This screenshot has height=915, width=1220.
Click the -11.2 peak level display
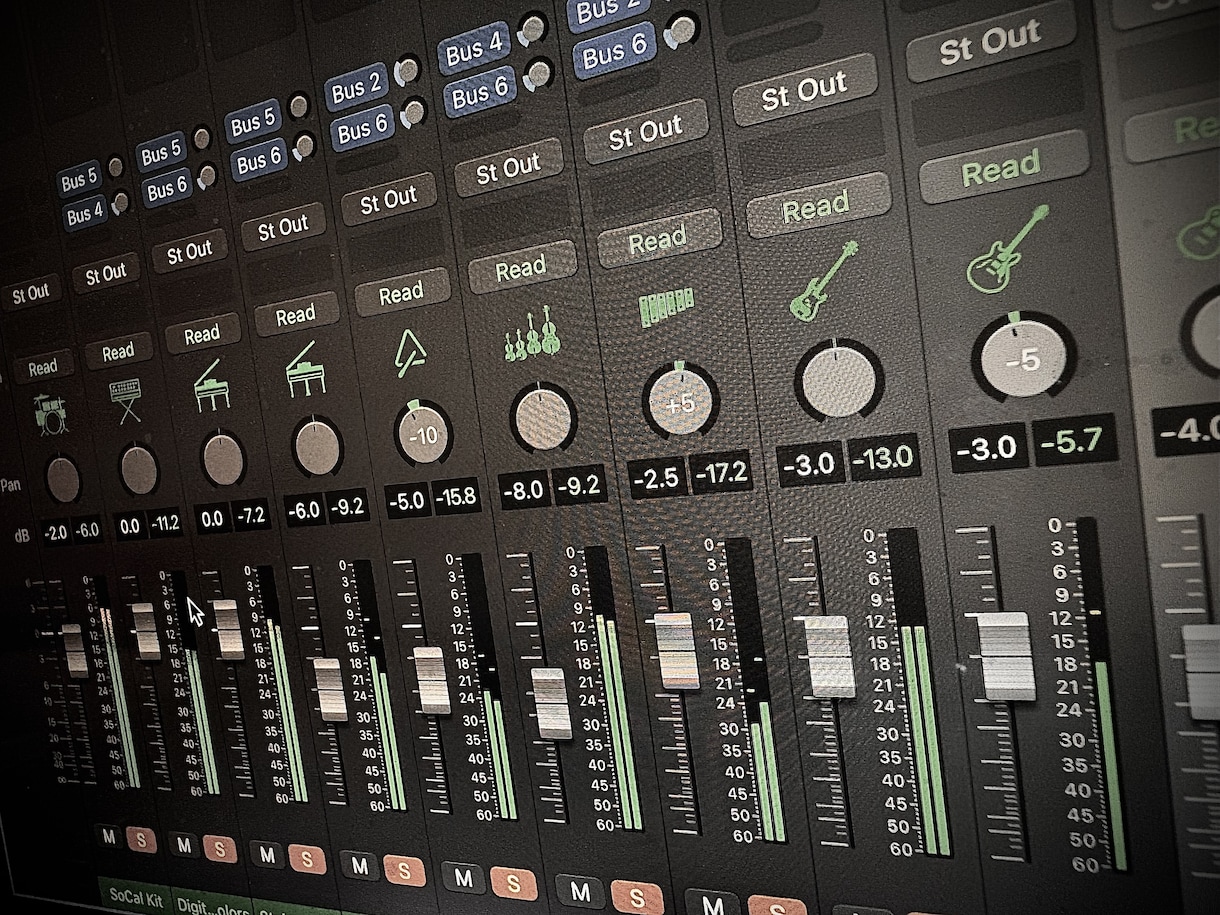[167, 522]
